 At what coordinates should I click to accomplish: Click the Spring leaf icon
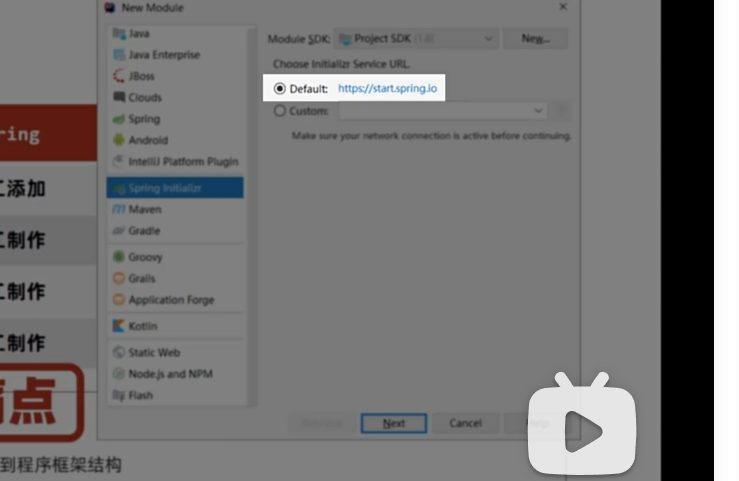[119, 119]
